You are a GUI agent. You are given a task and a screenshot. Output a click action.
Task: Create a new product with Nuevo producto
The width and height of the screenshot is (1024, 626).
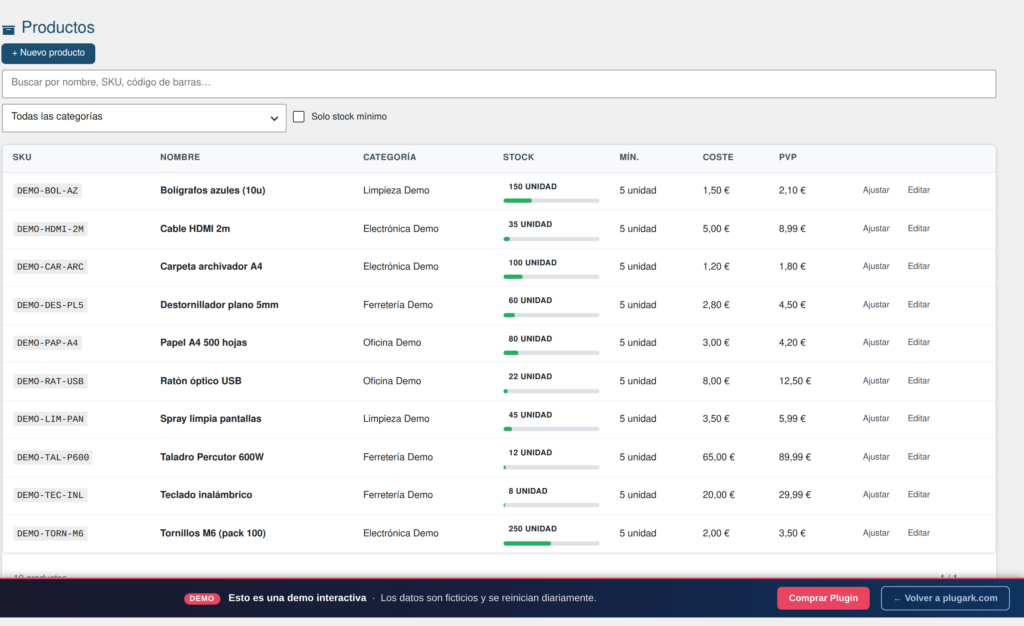(48, 53)
